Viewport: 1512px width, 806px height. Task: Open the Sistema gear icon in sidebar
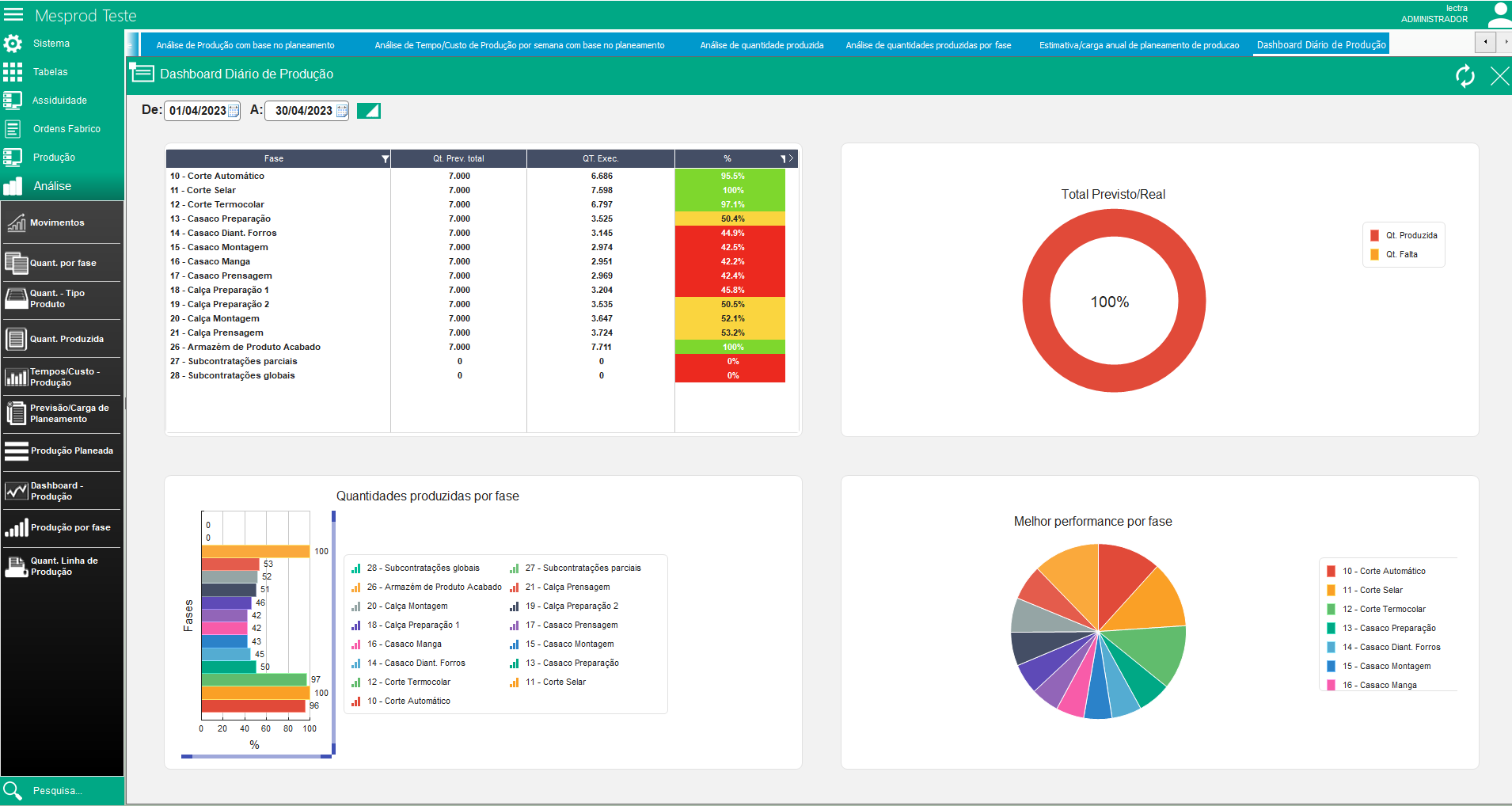(x=13, y=44)
